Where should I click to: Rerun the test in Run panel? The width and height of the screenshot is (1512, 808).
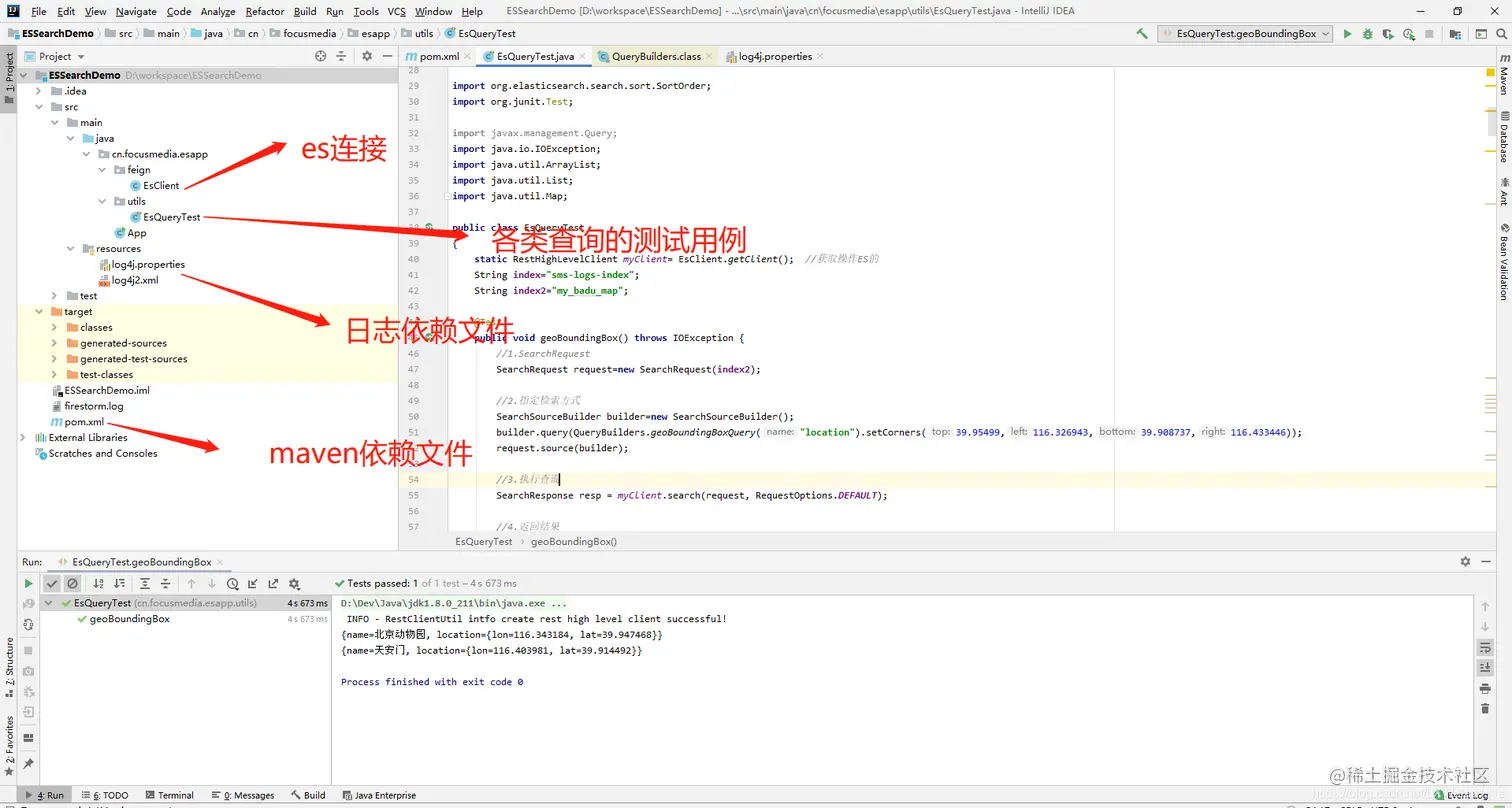tap(28, 583)
